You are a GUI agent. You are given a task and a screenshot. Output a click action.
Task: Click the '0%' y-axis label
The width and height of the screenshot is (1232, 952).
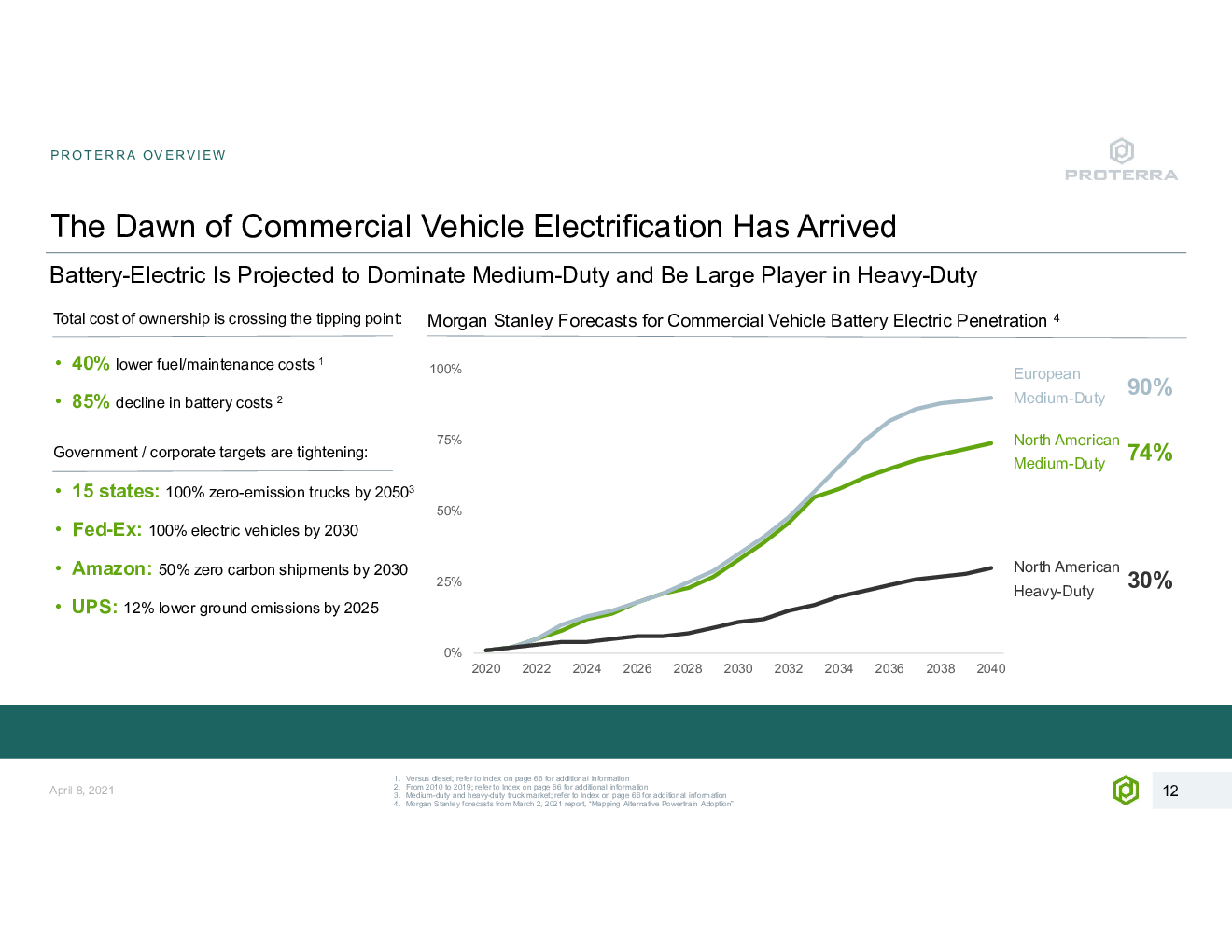(x=453, y=653)
